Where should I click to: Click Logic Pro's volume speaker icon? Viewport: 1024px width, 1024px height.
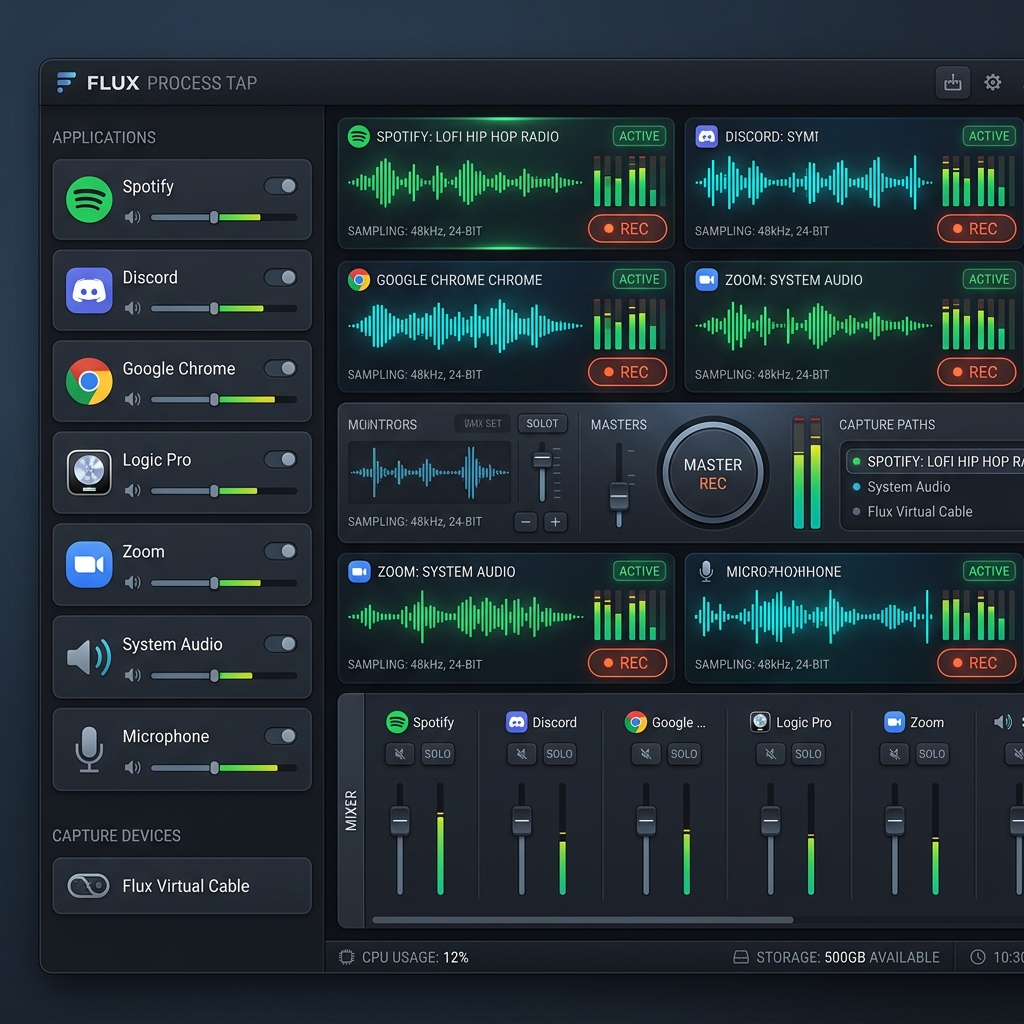coord(133,490)
